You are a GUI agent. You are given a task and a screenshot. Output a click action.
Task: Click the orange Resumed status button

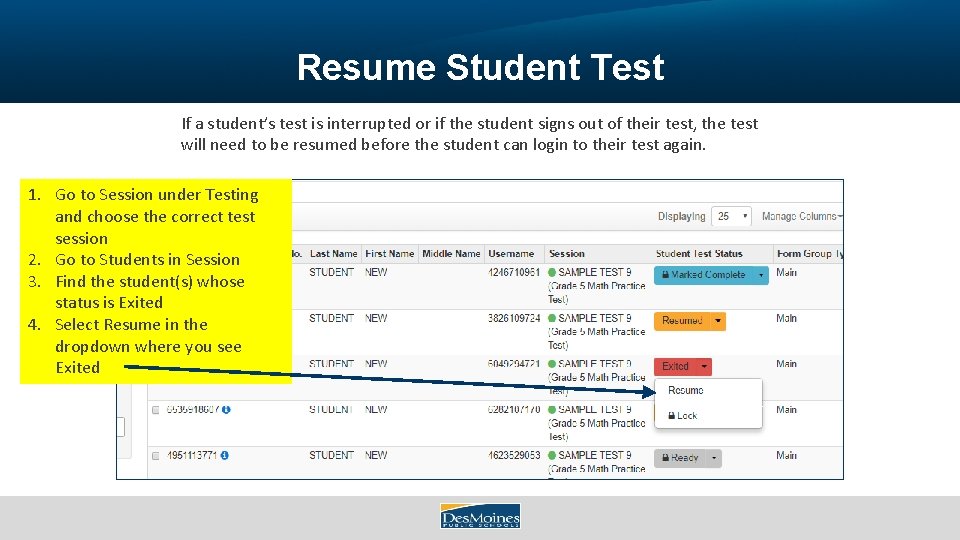[x=682, y=321]
